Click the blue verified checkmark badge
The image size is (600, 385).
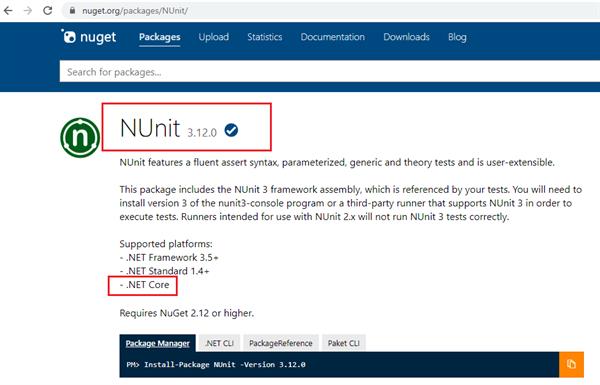(x=231, y=131)
